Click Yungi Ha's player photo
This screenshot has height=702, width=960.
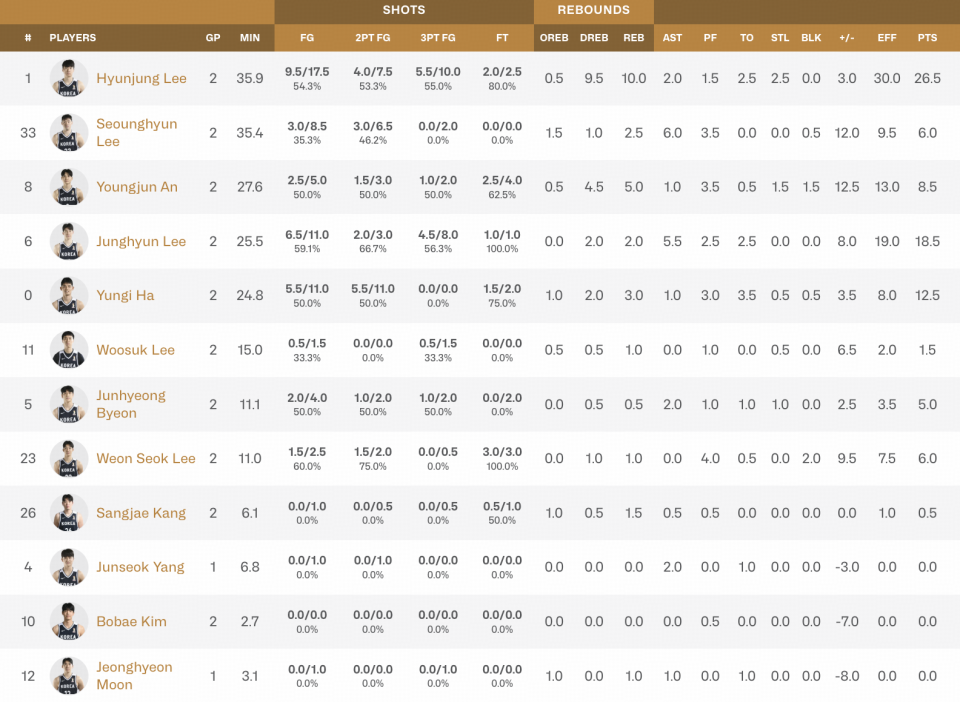point(69,296)
